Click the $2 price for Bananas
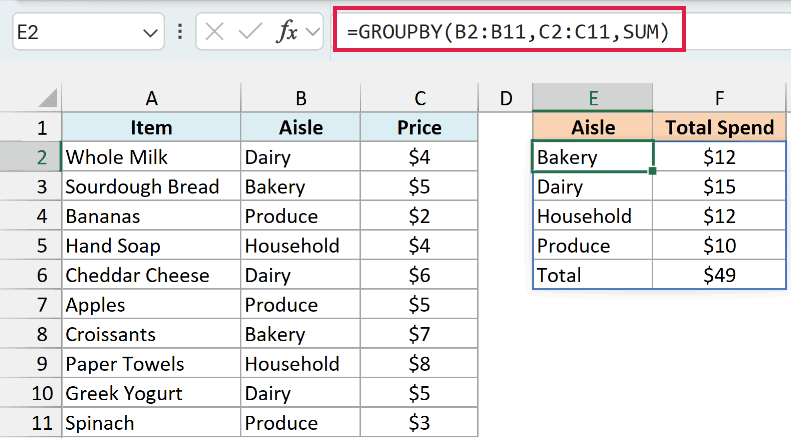Viewport: 791px width, 438px height. coord(419,216)
